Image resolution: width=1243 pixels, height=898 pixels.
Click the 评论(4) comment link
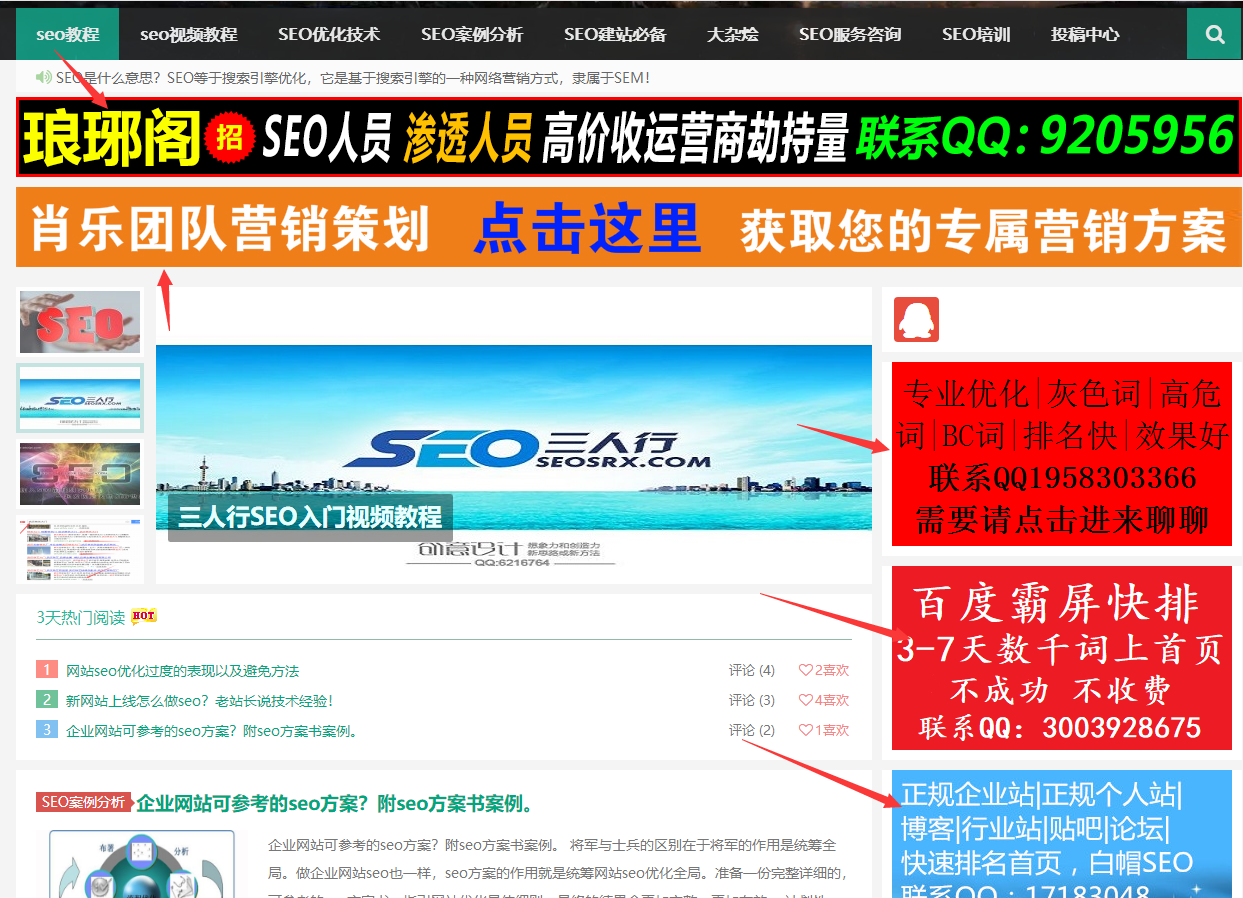[x=752, y=670]
